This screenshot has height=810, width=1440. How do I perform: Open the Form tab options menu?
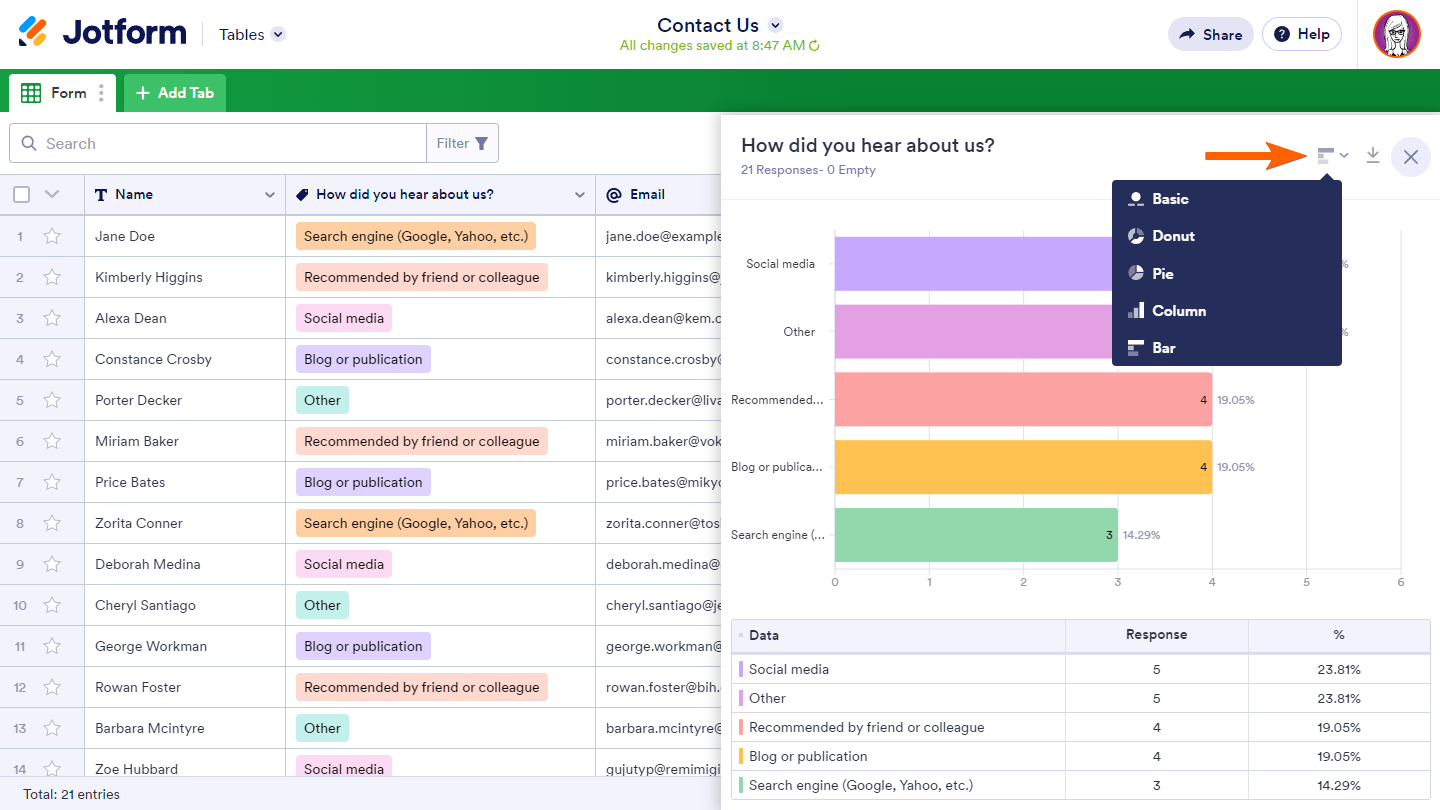[x=101, y=93]
